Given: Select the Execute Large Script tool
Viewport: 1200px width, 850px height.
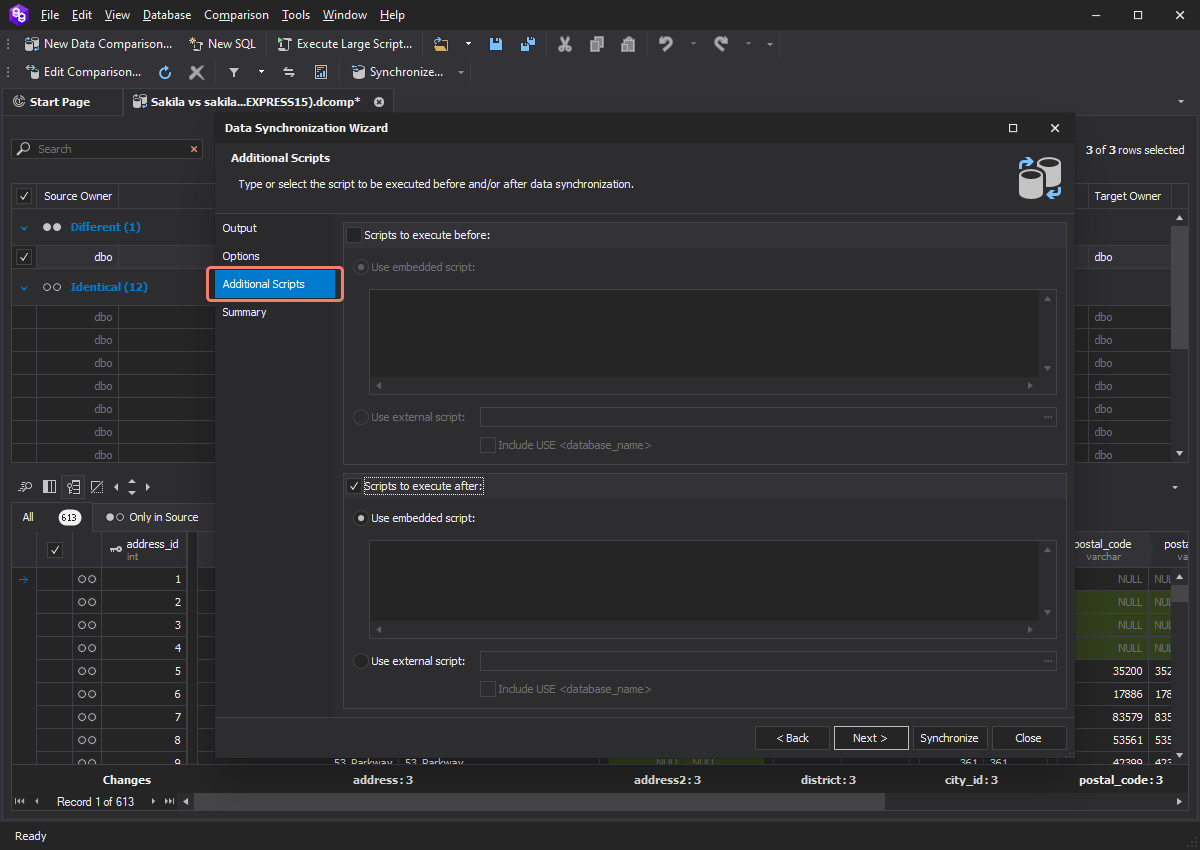Looking at the screenshot, I should pyautogui.click(x=344, y=44).
